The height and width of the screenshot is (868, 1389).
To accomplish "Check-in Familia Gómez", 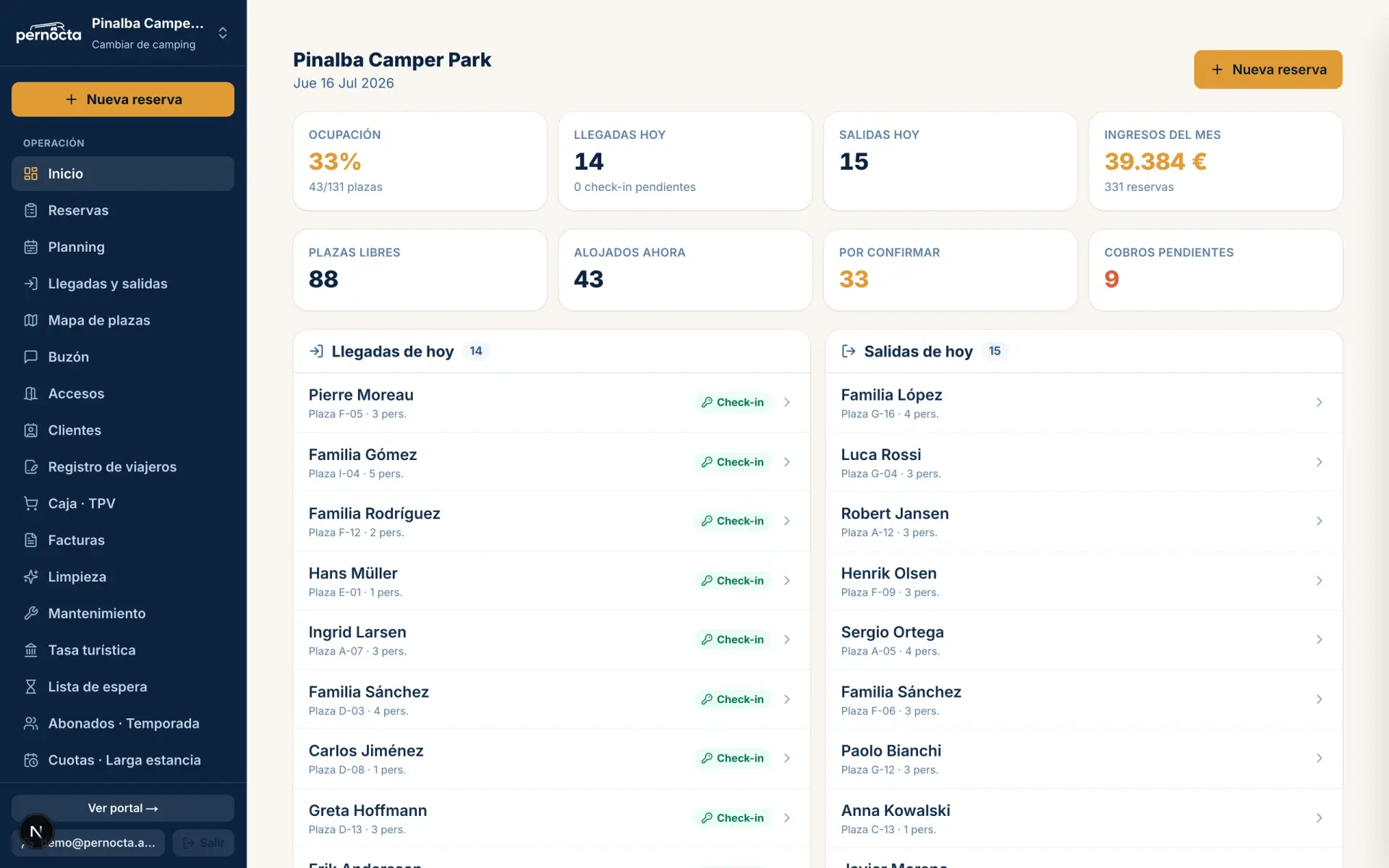I will [732, 462].
